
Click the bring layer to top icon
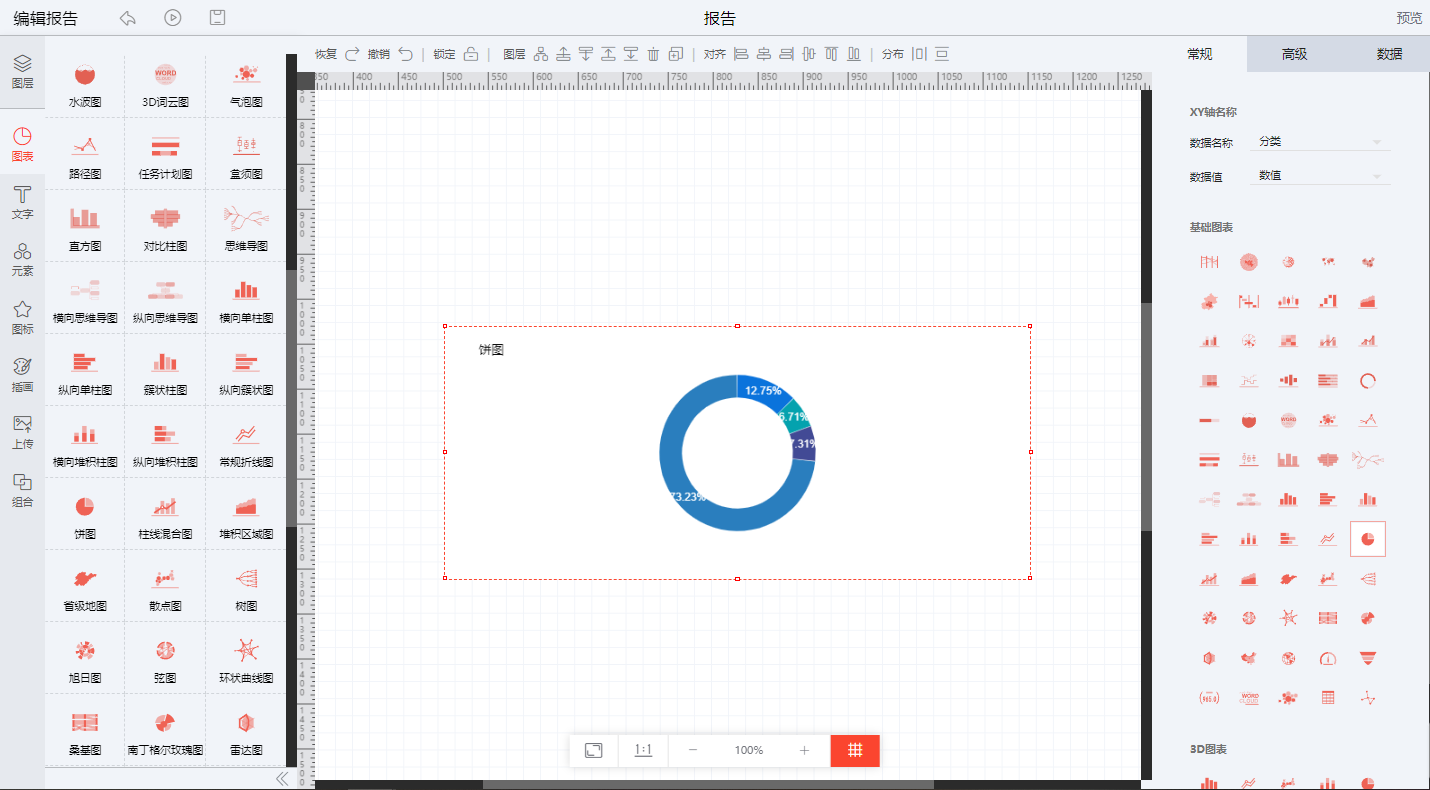tap(608, 54)
